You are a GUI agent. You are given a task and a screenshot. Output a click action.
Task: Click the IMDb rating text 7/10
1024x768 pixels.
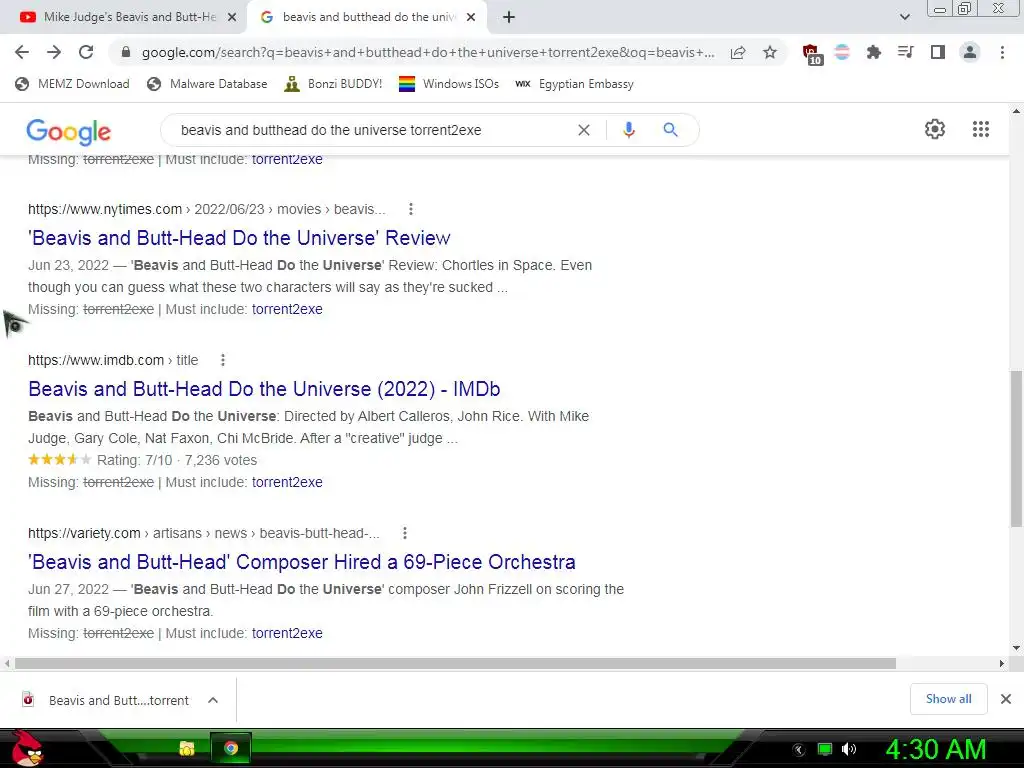(135, 460)
